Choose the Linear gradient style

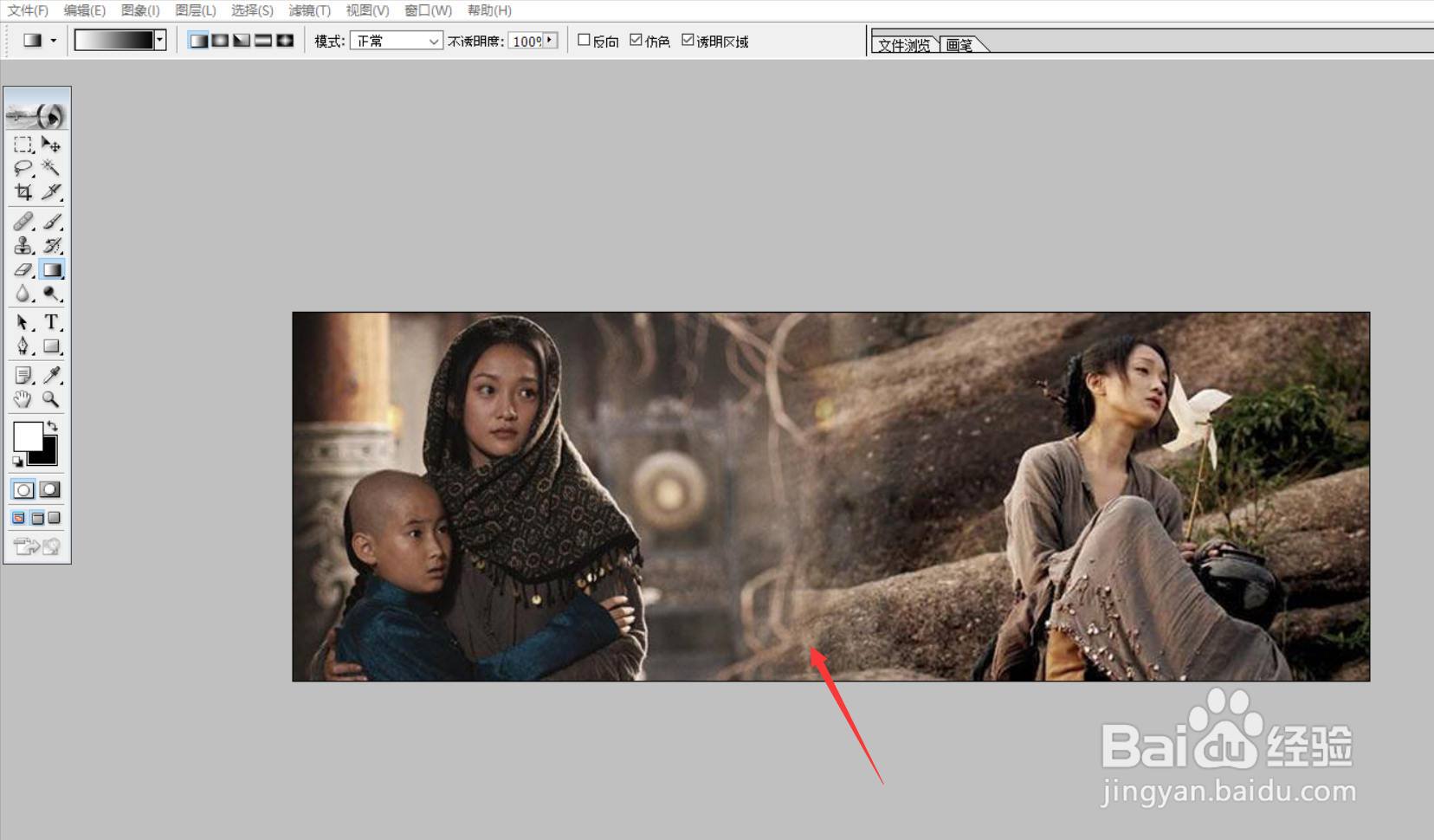click(199, 41)
